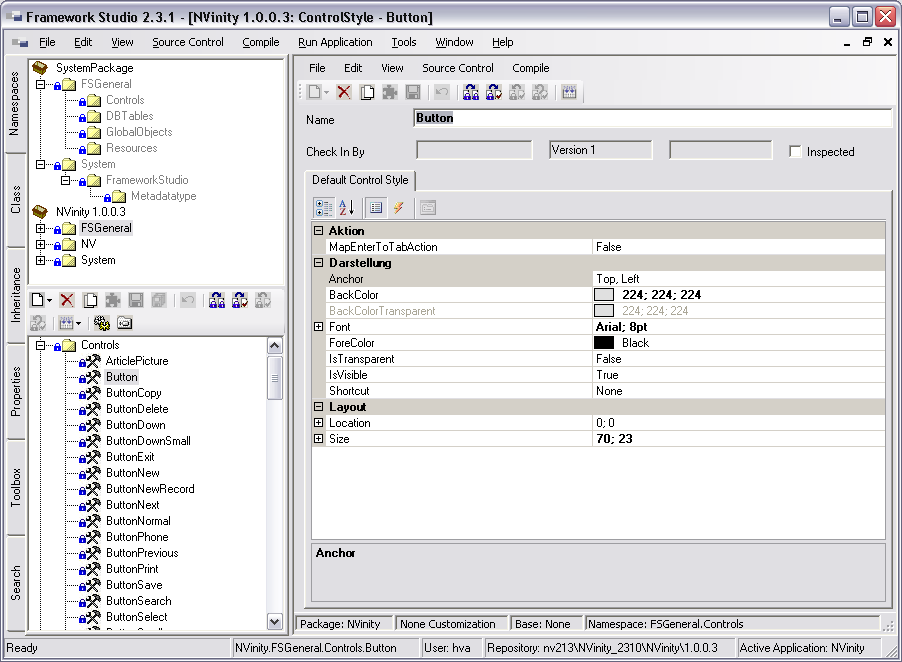Screen dimensions: 902x662
Task: Select ButtonDelete in the Controls list
Action: [x=137, y=409]
